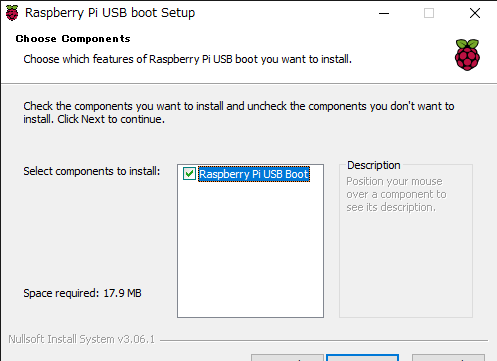The image size is (497, 361).
Task: Close the Setup window with the X
Action: pos(475,13)
